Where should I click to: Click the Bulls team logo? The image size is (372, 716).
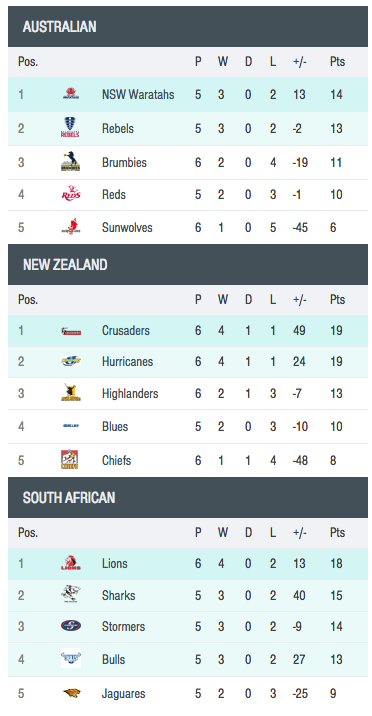[71, 658]
